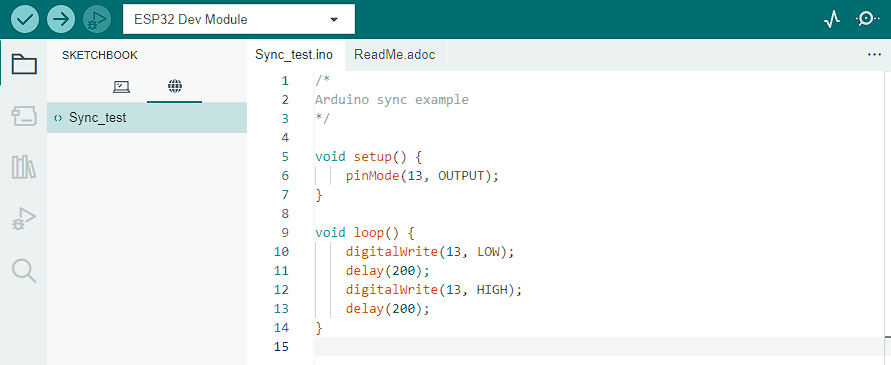Start debugging with the bug play icon
The height and width of the screenshot is (365, 891).
[97, 19]
